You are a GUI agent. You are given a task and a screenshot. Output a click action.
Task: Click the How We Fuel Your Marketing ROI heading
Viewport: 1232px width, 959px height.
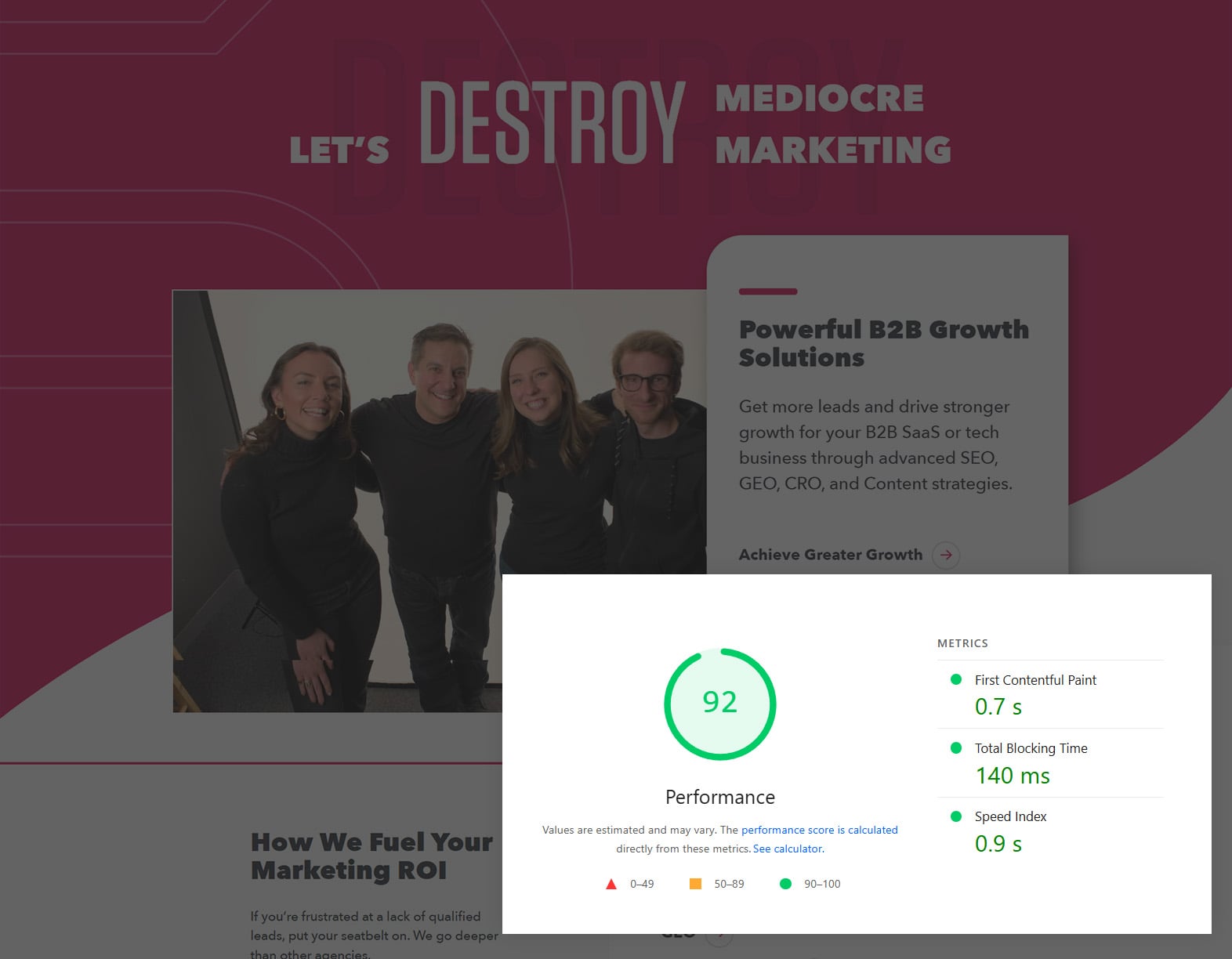(371, 856)
